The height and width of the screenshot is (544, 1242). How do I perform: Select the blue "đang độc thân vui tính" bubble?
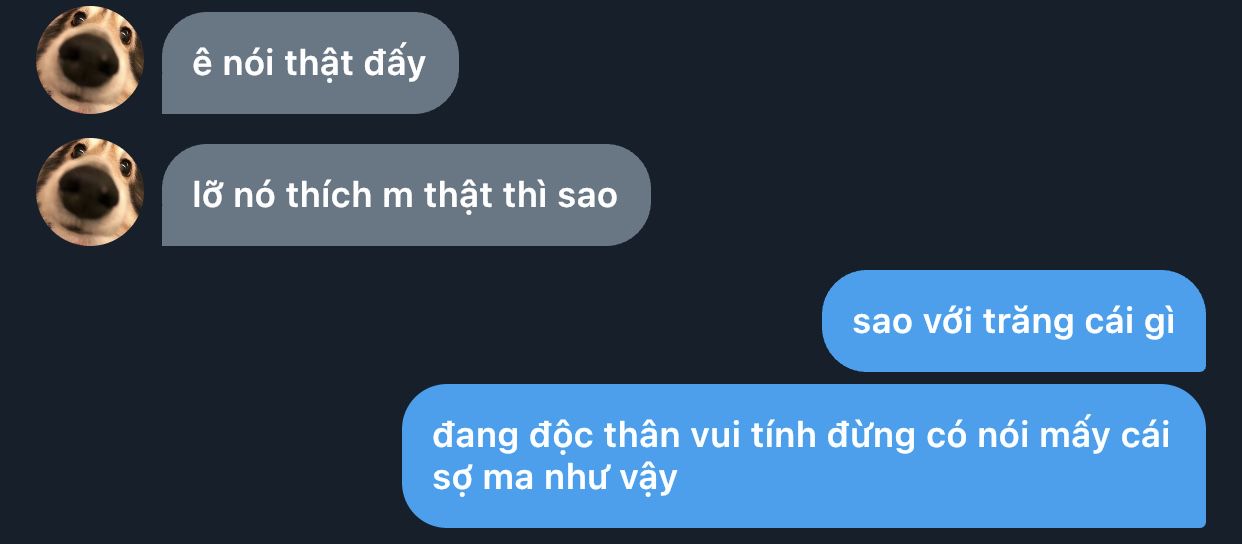(x=804, y=456)
